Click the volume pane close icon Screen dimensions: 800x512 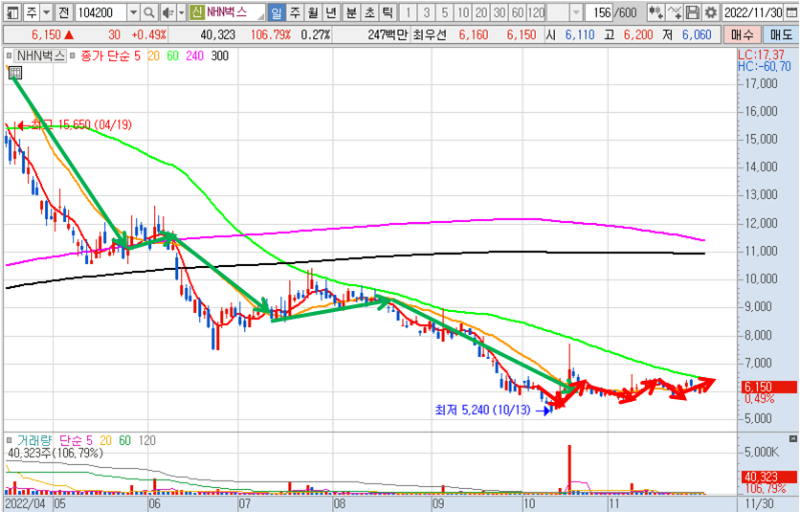(793, 439)
